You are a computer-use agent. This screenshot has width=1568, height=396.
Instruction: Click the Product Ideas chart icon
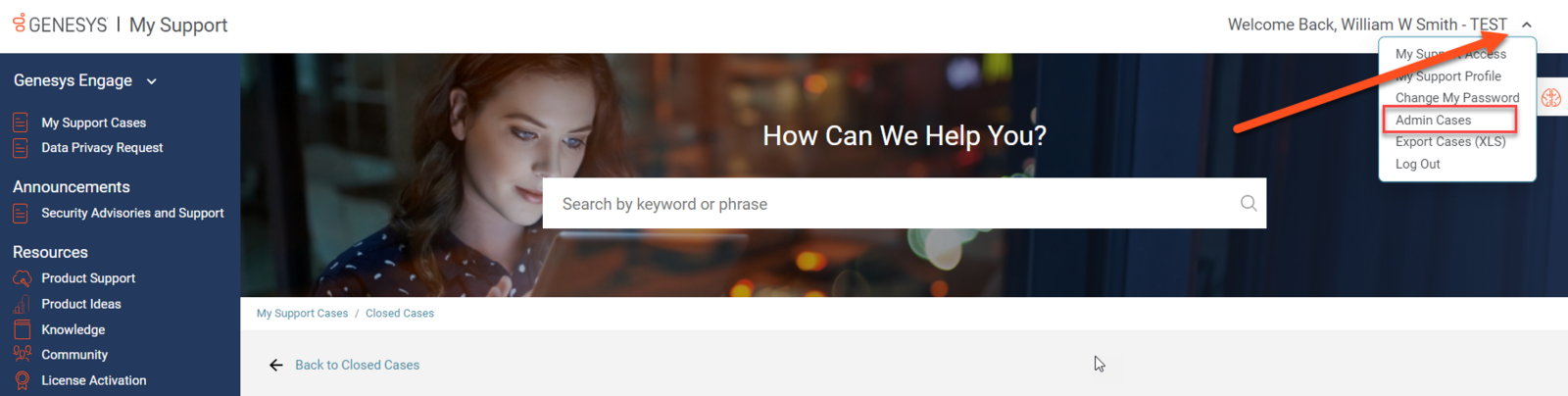click(x=22, y=304)
